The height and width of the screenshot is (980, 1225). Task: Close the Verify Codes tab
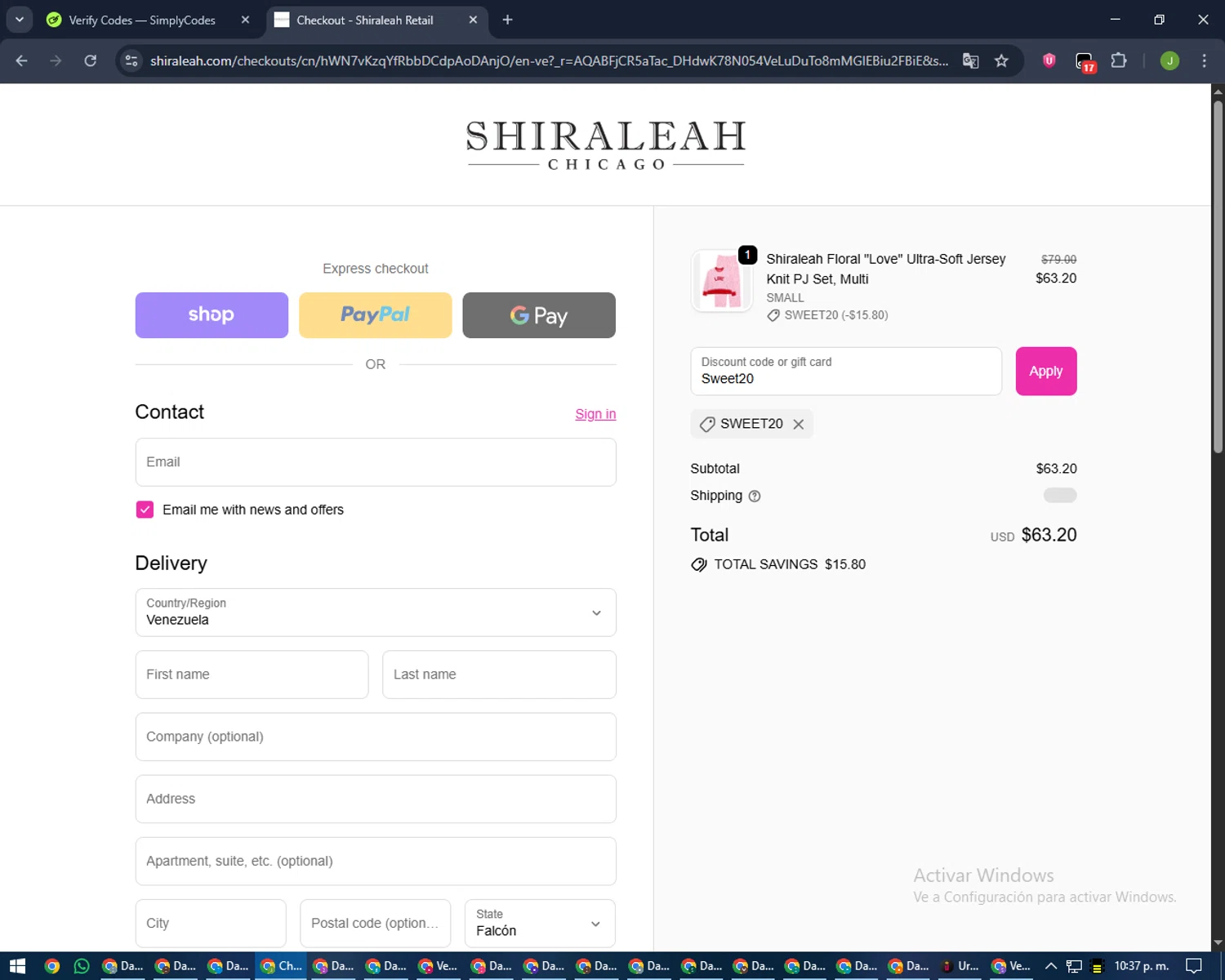coord(245,20)
